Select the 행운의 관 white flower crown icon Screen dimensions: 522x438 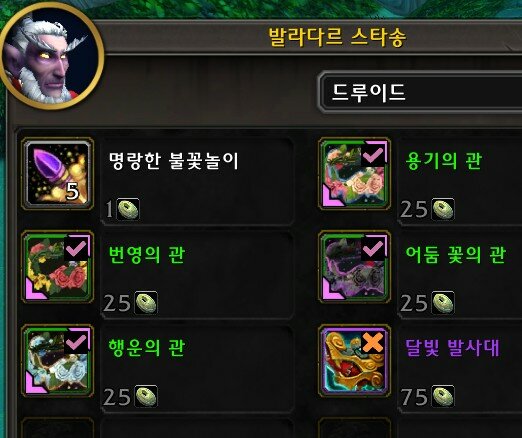(57, 360)
